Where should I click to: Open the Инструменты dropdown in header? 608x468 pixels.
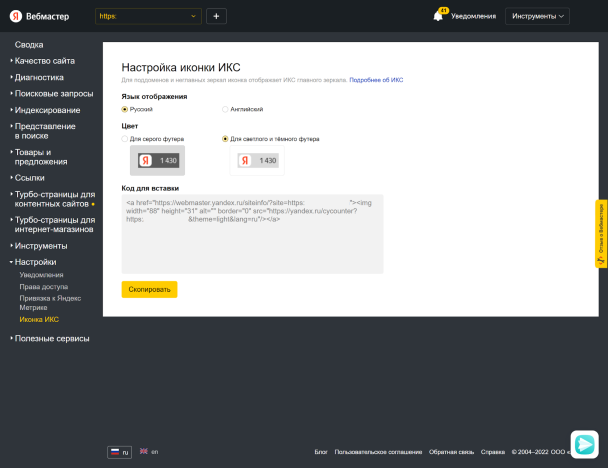click(x=538, y=16)
